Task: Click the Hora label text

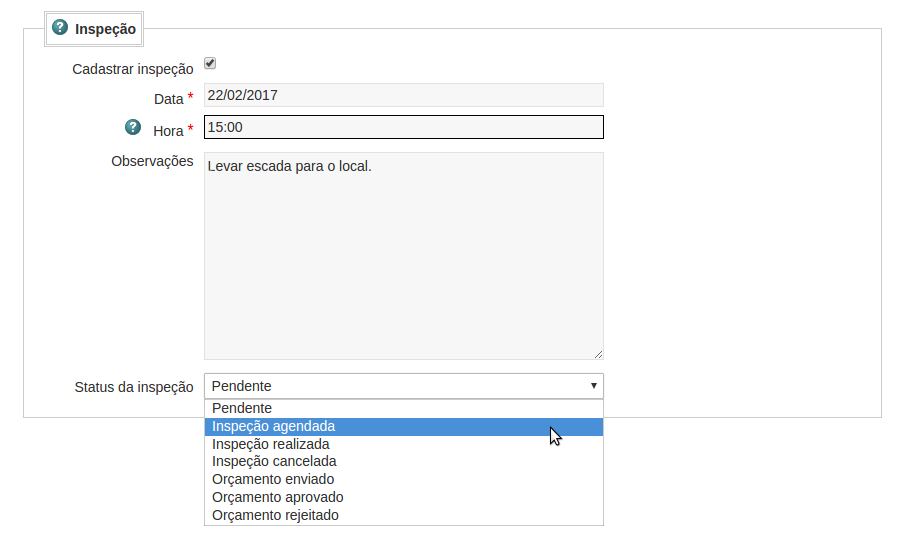Action: click(x=168, y=130)
